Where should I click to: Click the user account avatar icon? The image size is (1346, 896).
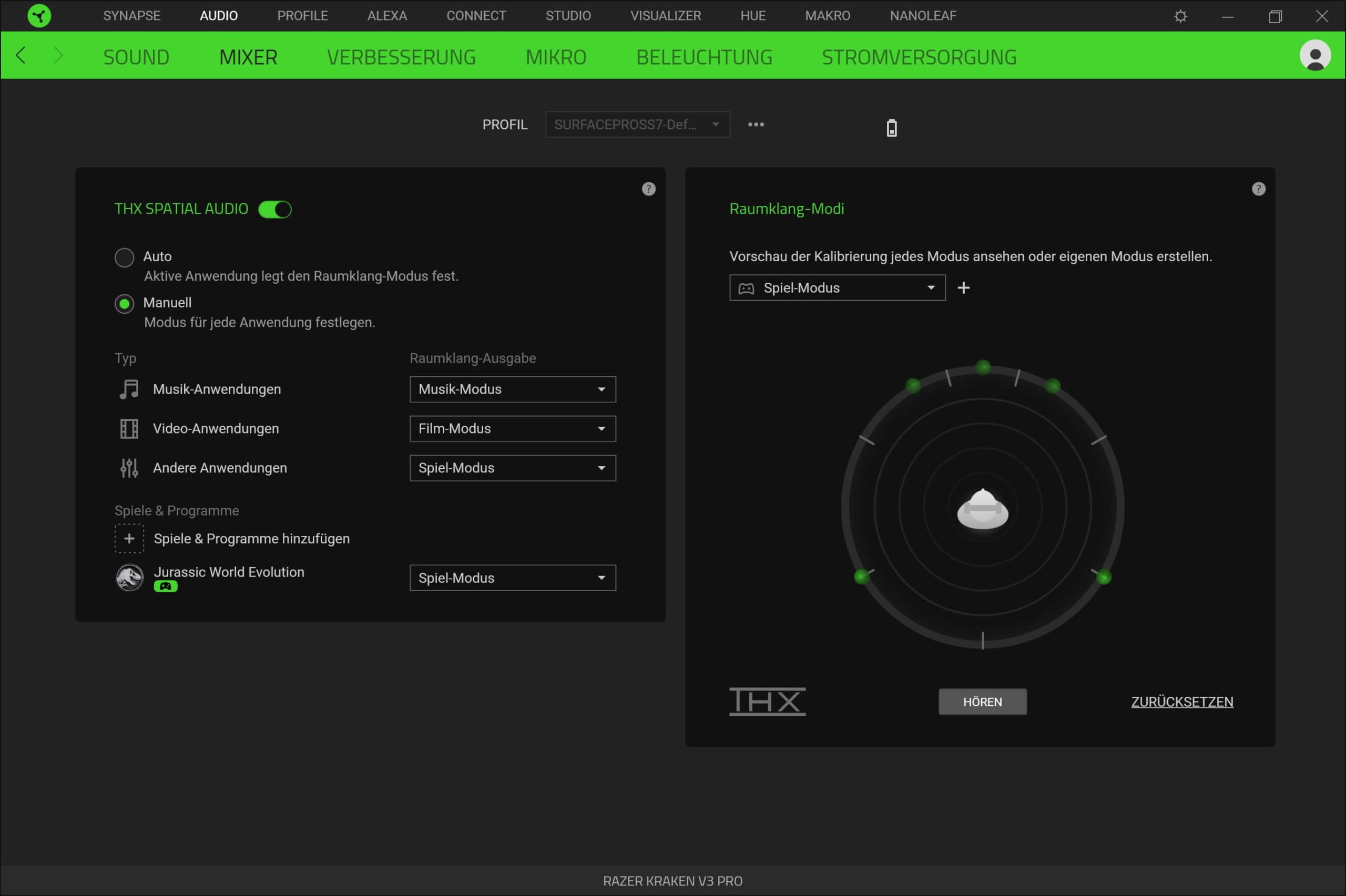click(x=1314, y=55)
